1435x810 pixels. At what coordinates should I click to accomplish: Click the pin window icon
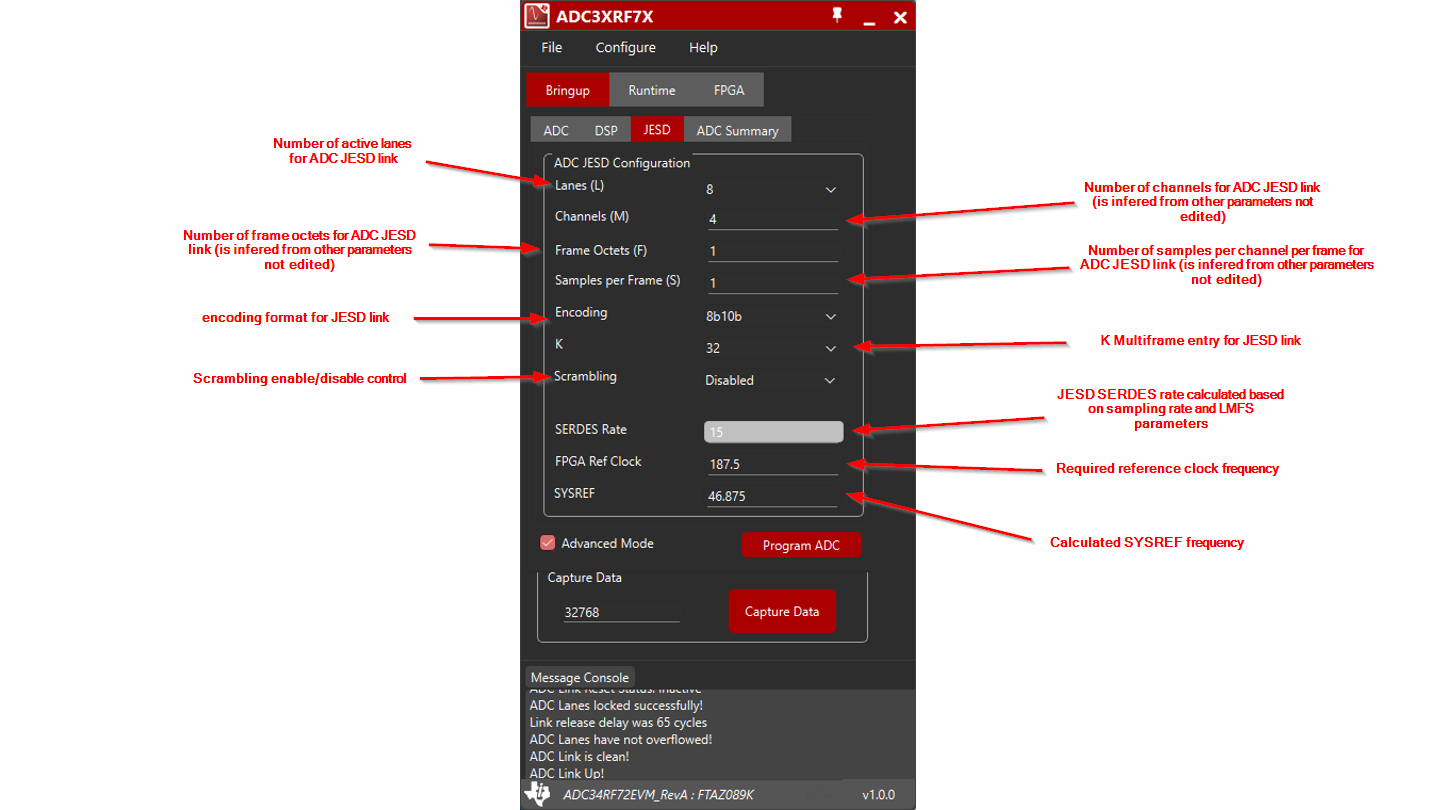click(x=837, y=16)
